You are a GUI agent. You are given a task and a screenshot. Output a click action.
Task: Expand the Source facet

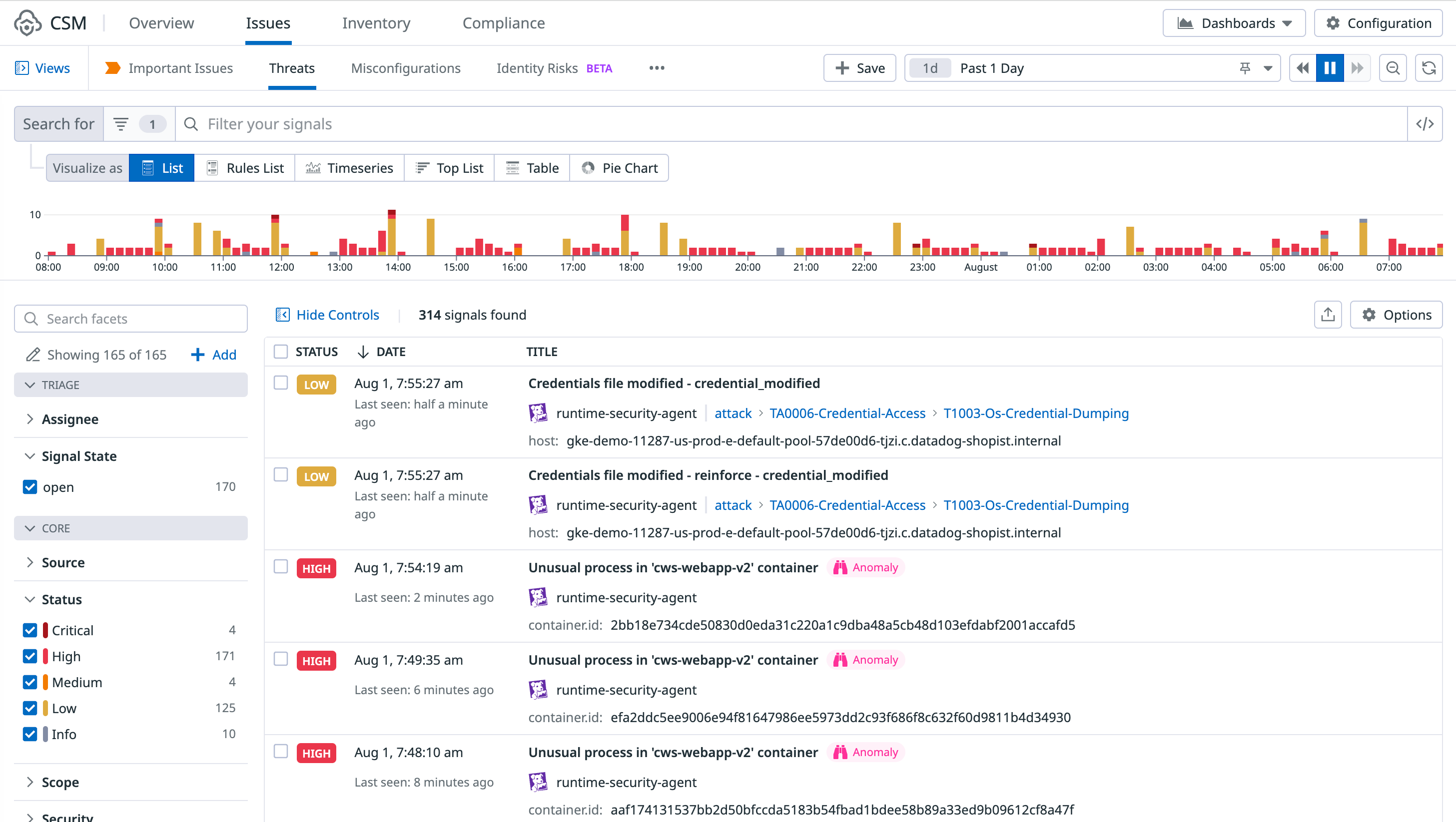(x=63, y=563)
